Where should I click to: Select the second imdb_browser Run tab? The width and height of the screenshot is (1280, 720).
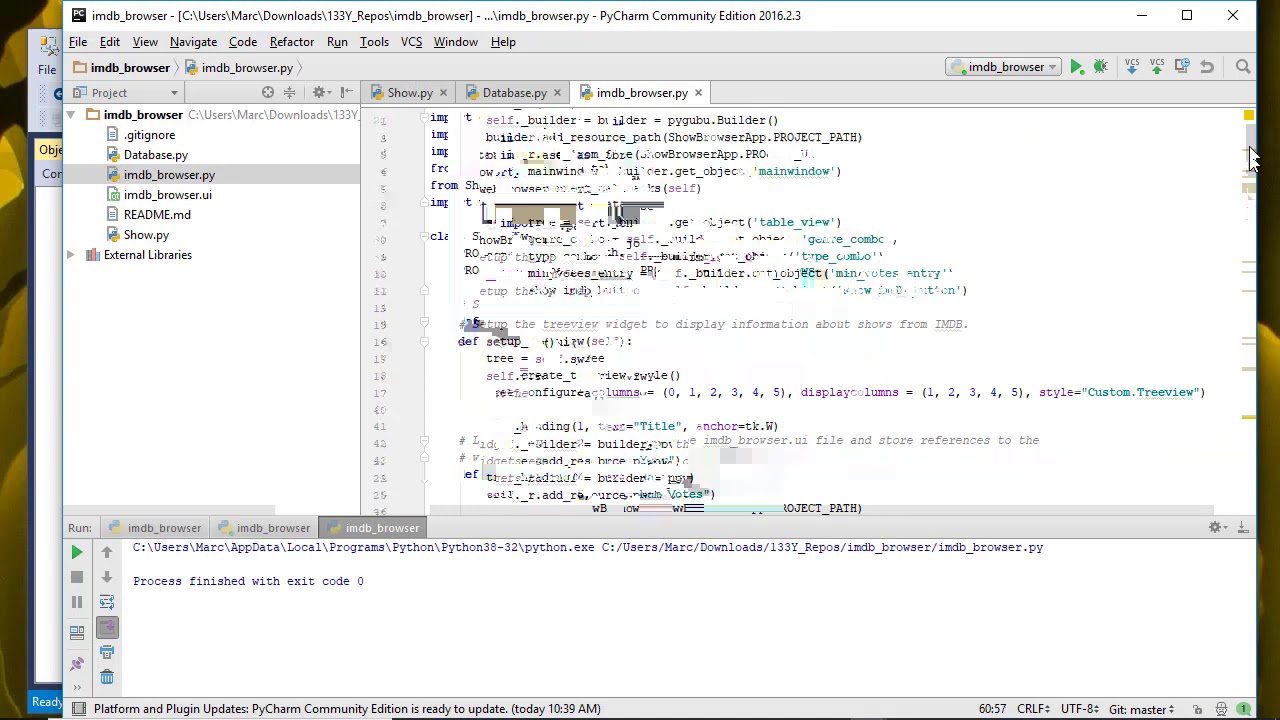click(264, 528)
